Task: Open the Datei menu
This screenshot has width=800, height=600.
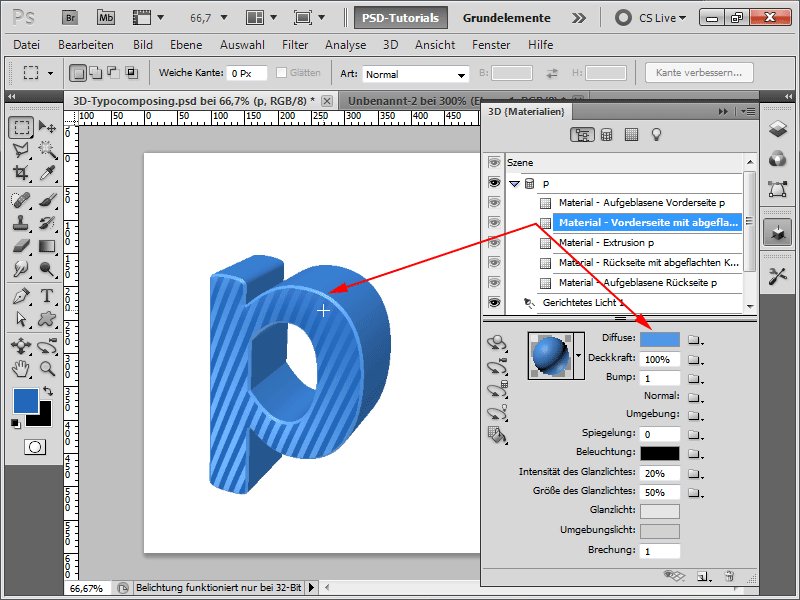Action: coord(27,45)
